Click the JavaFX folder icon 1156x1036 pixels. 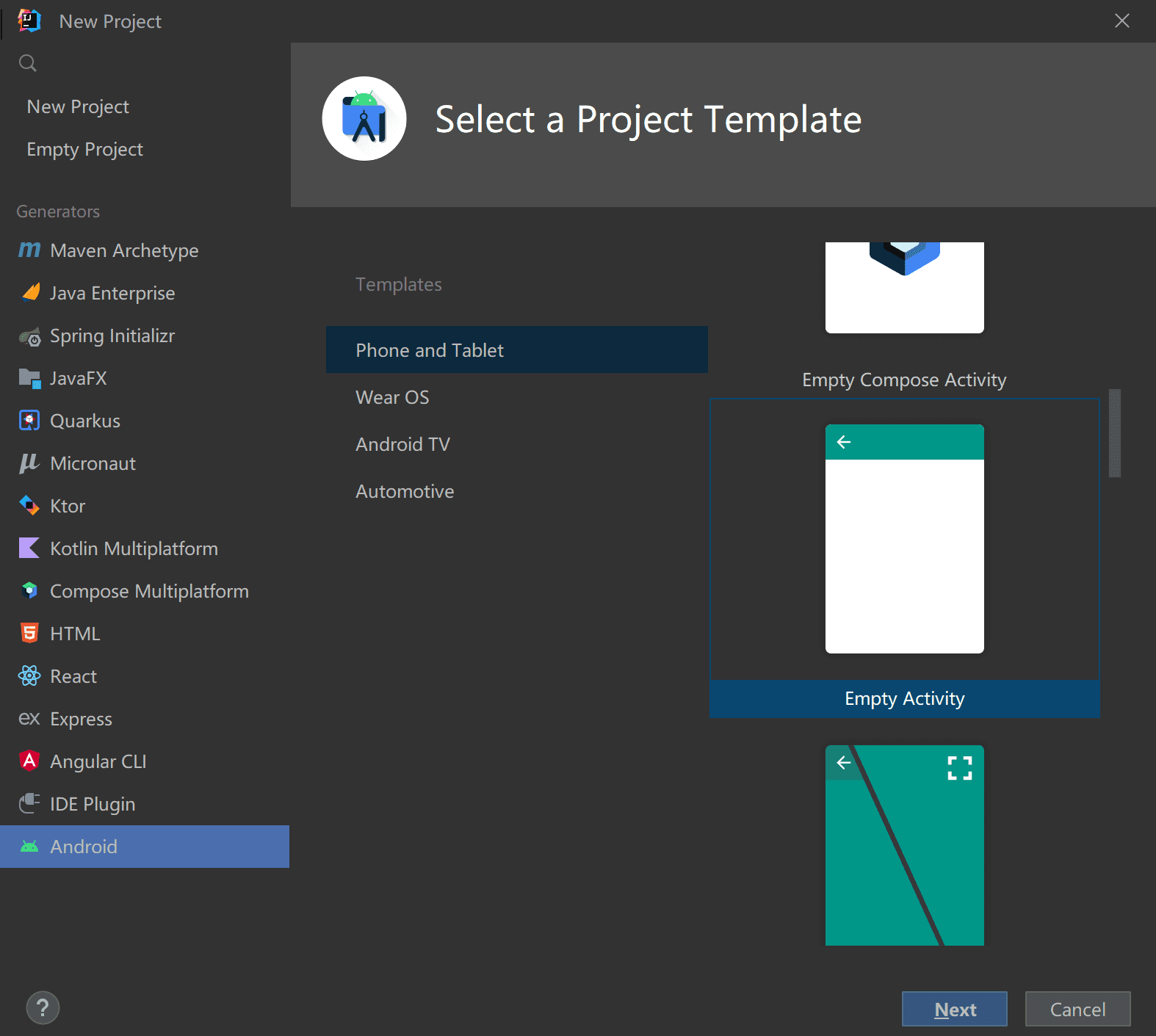[29, 379]
